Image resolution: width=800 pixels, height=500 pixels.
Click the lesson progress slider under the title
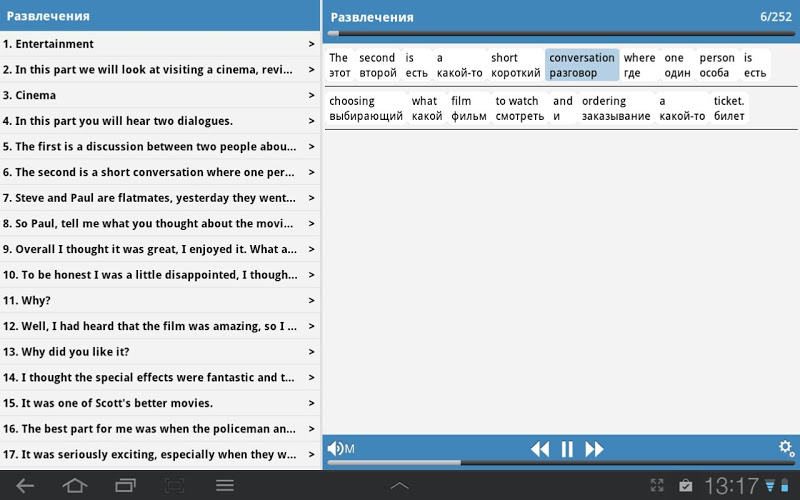tap(561, 34)
